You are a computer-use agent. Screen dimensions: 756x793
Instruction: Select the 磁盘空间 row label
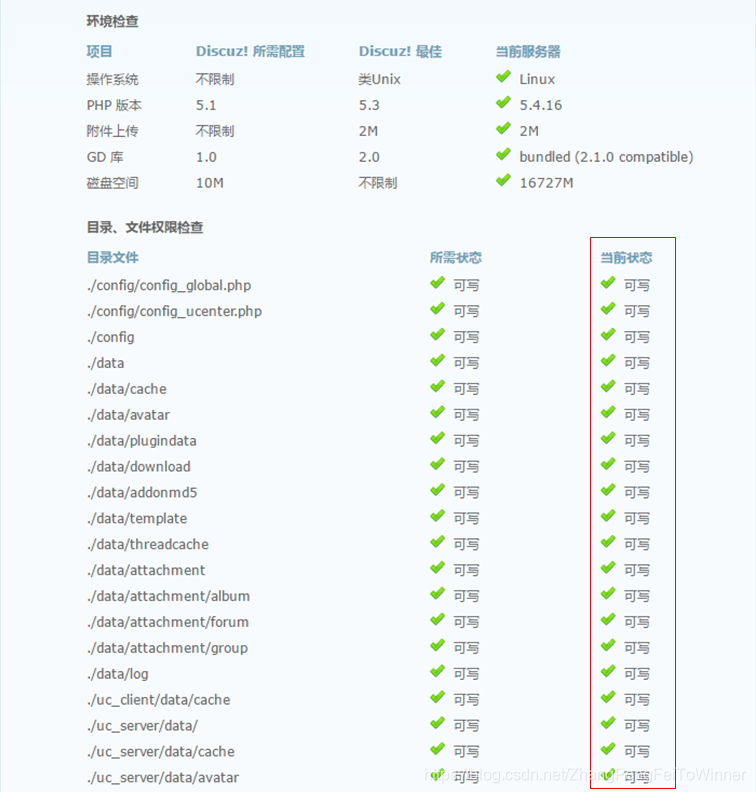(x=112, y=183)
